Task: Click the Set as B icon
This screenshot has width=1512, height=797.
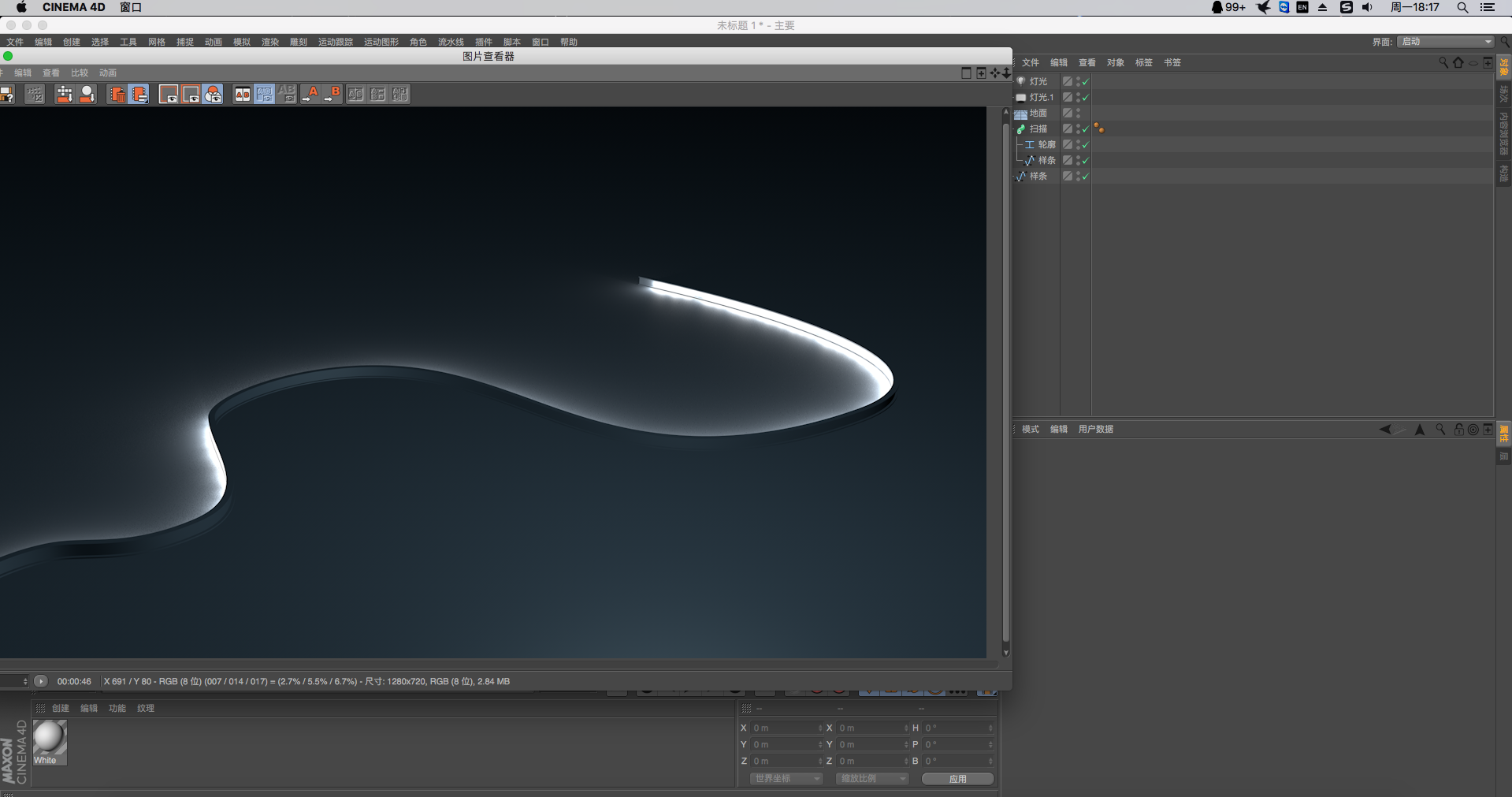Action: click(x=333, y=95)
